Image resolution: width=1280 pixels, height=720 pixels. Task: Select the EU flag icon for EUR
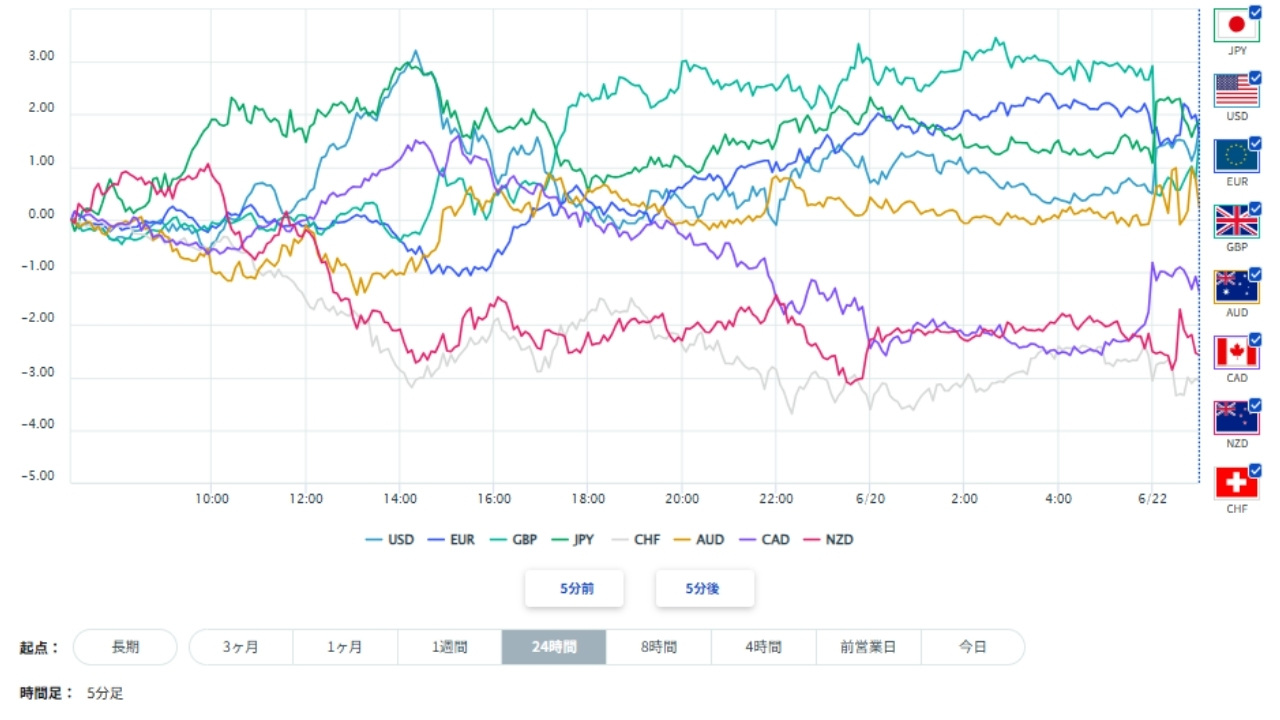(x=1237, y=156)
